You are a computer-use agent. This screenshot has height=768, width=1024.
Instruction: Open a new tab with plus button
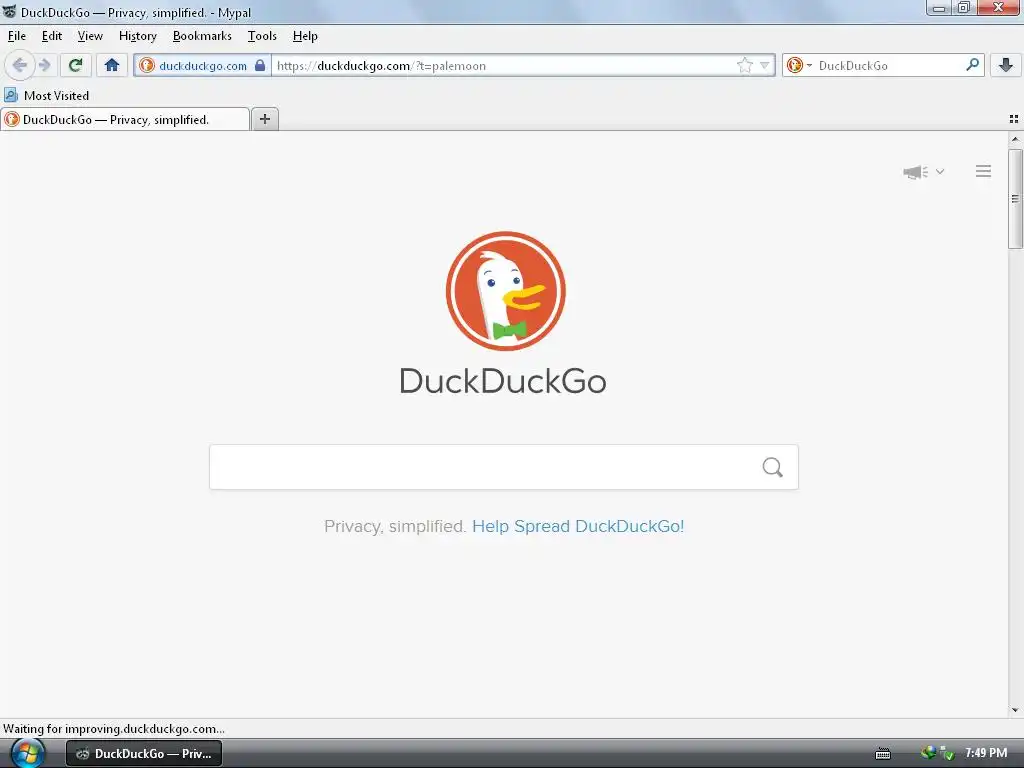click(x=264, y=119)
